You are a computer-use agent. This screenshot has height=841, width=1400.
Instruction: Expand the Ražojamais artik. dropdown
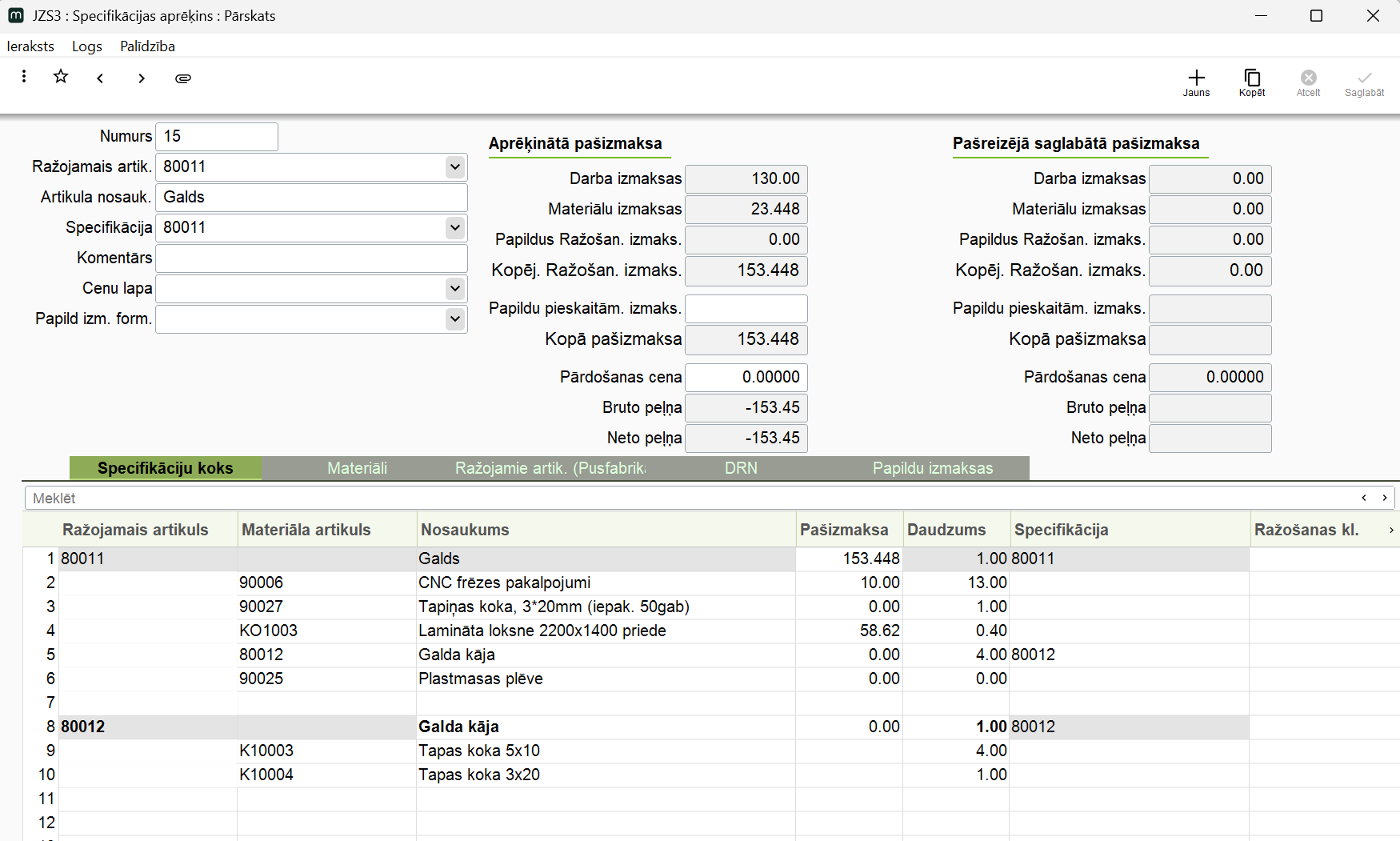click(454, 167)
